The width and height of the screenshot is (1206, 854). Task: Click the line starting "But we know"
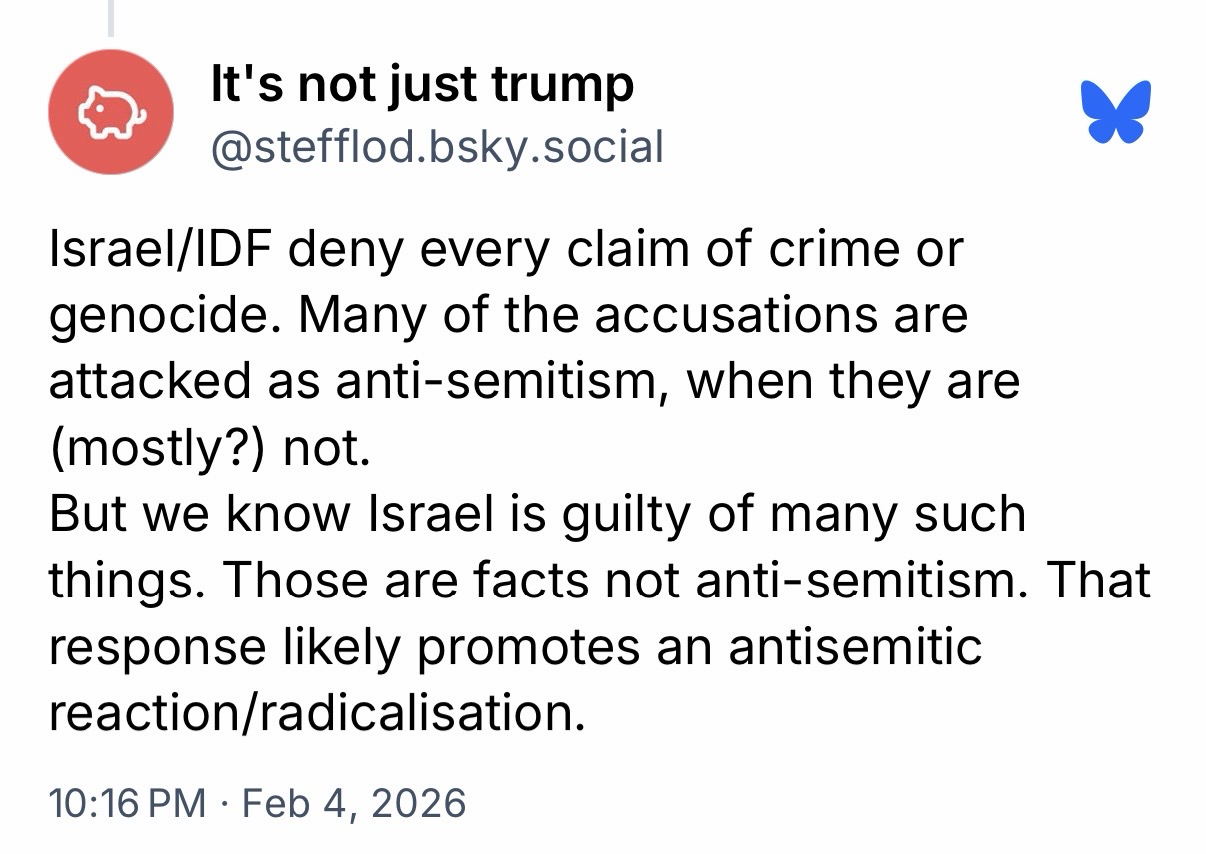click(537, 514)
